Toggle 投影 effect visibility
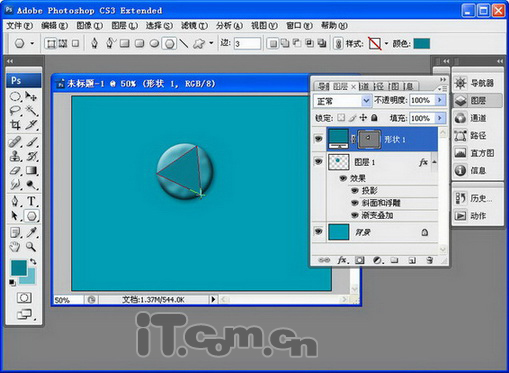The image size is (509, 373). point(355,191)
